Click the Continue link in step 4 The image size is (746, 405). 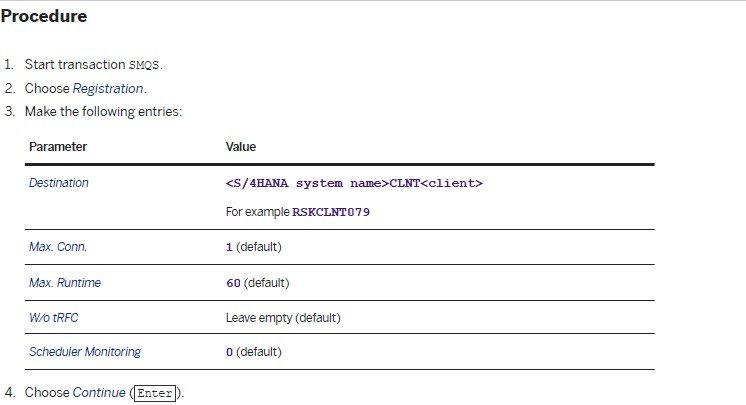pyautogui.click(x=99, y=393)
